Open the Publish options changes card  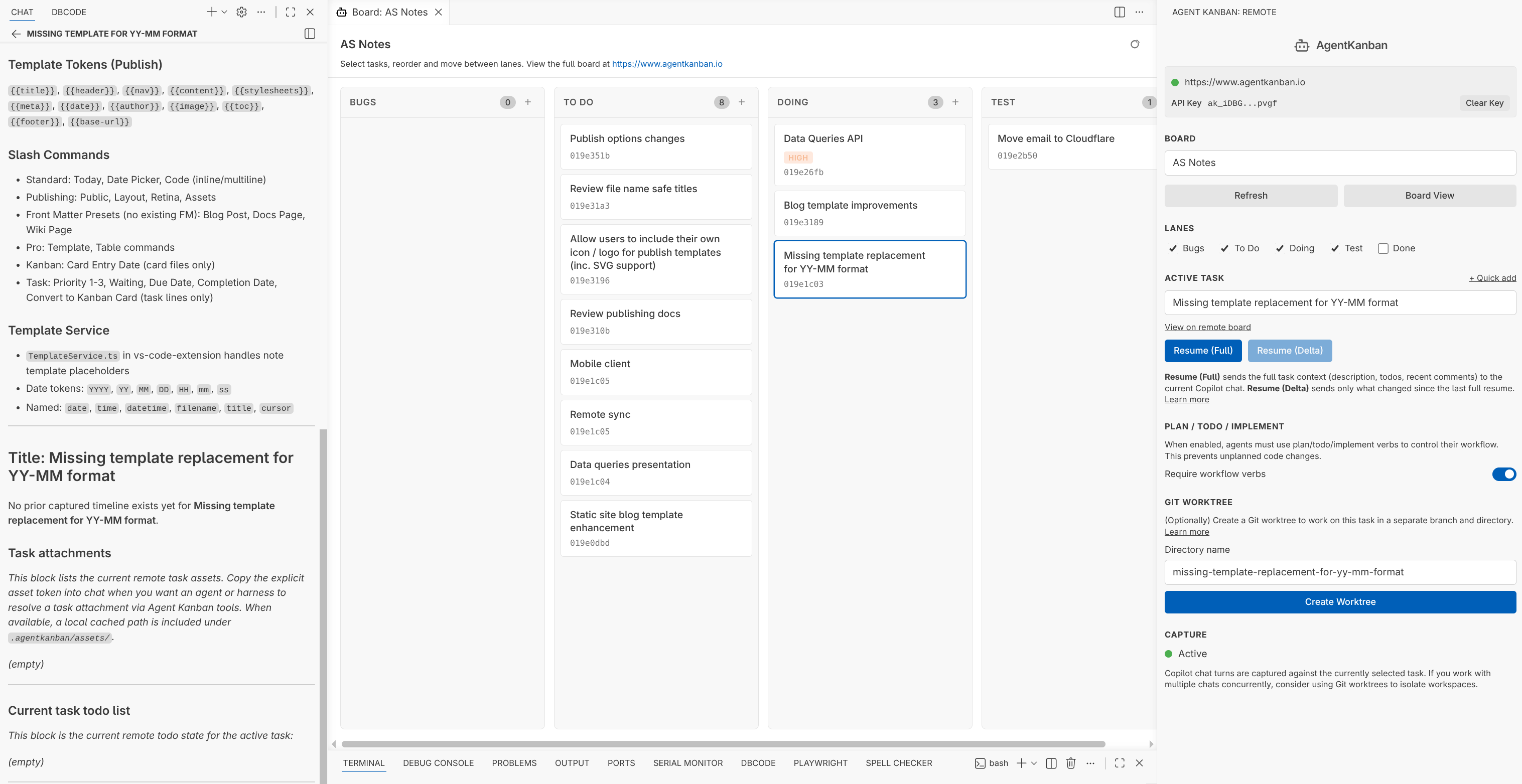click(656, 146)
